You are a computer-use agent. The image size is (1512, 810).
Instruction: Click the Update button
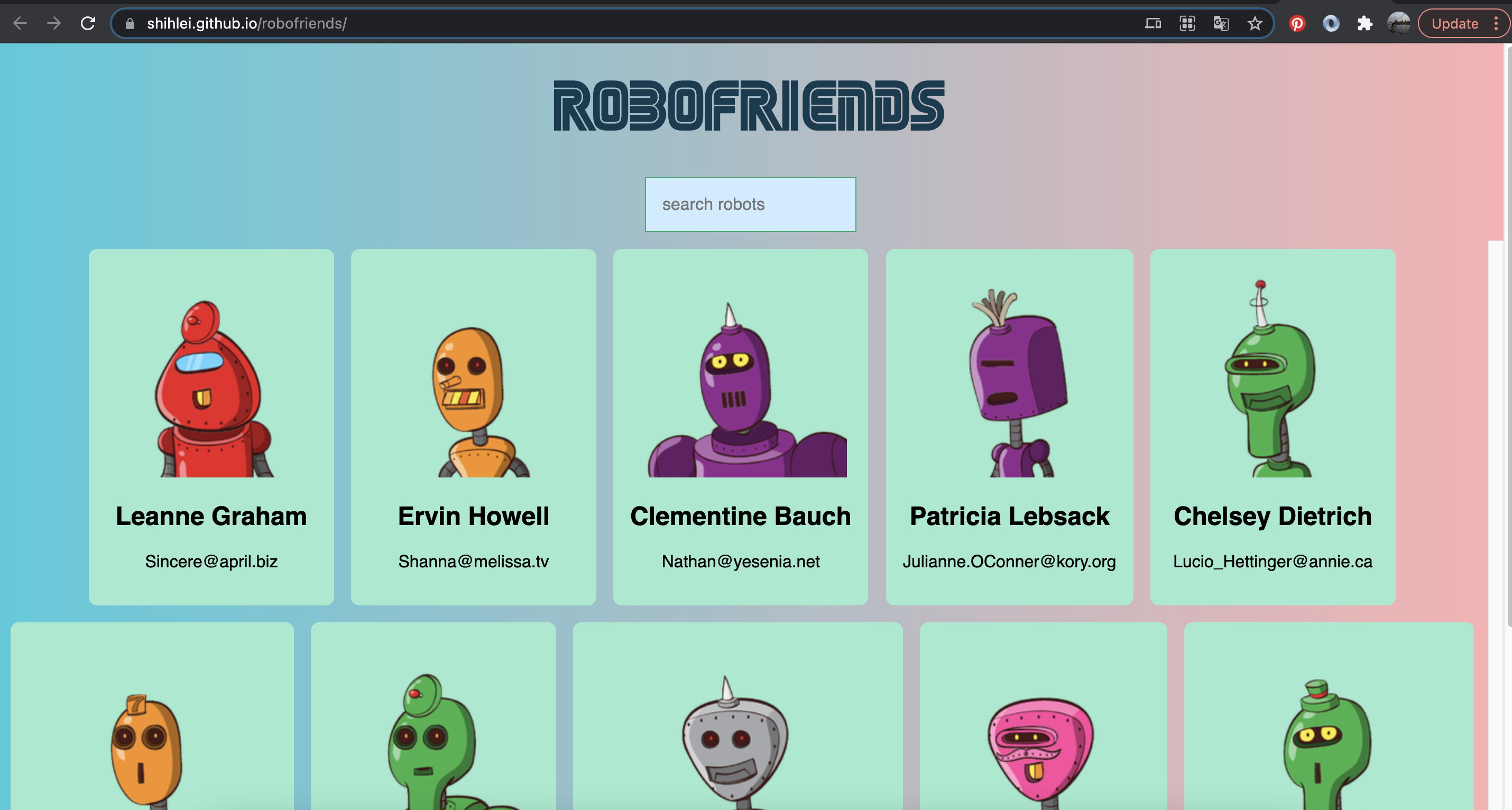[1454, 23]
